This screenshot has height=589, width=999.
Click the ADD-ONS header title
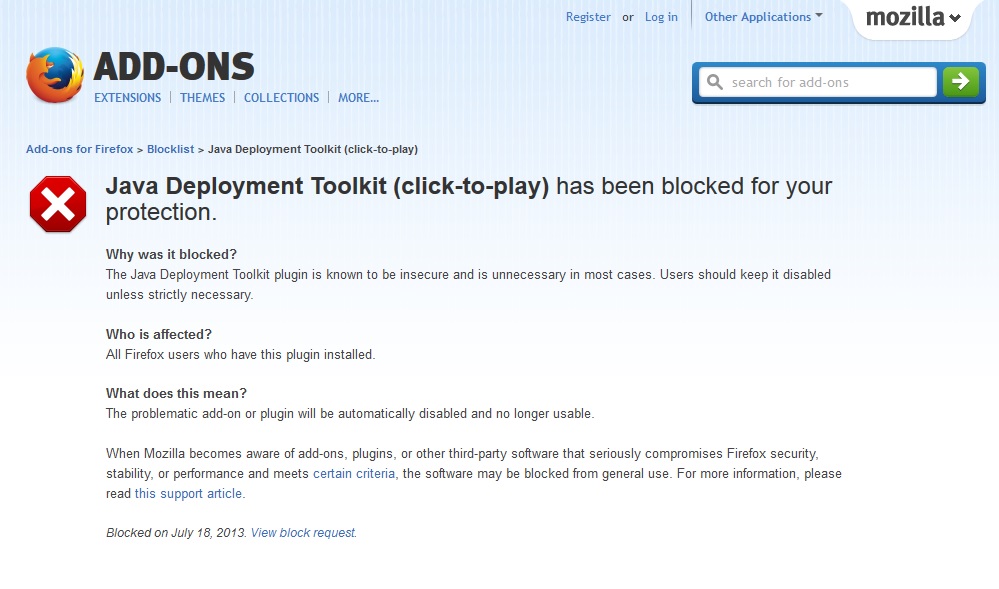point(174,67)
